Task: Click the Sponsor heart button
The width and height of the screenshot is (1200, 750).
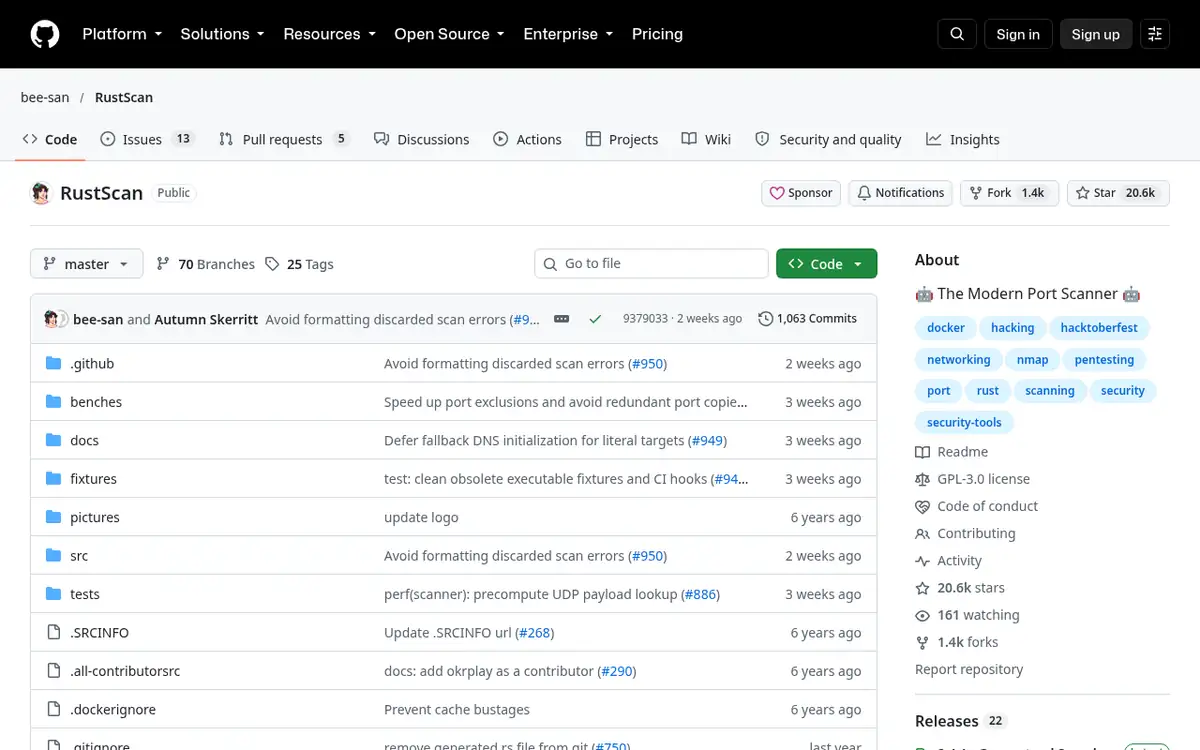Action: (x=801, y=193)
